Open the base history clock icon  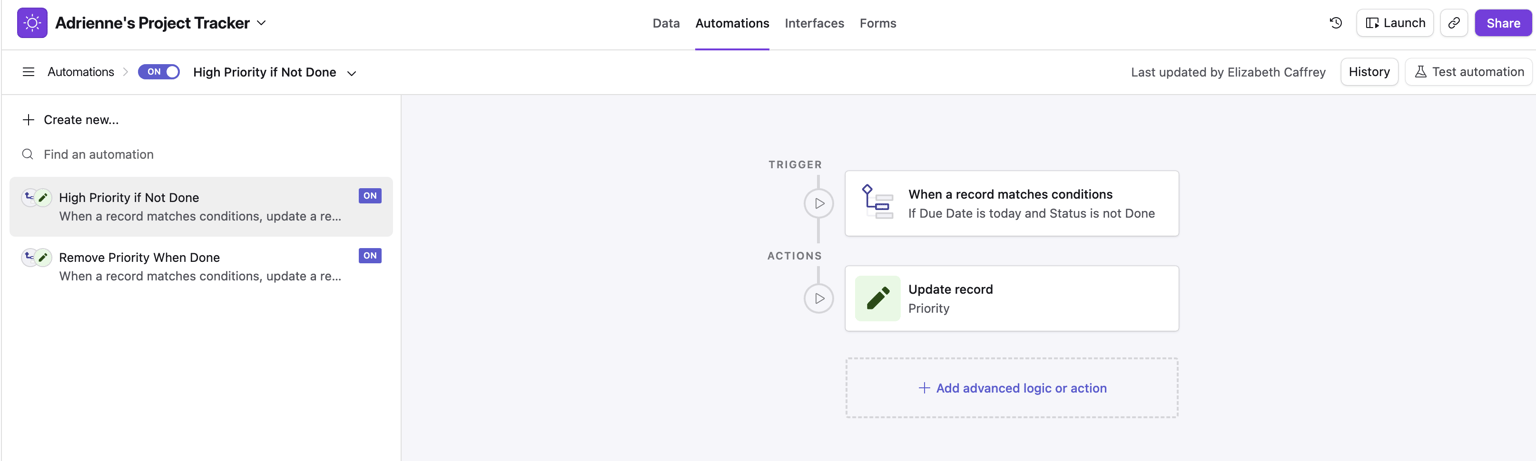1336,23
